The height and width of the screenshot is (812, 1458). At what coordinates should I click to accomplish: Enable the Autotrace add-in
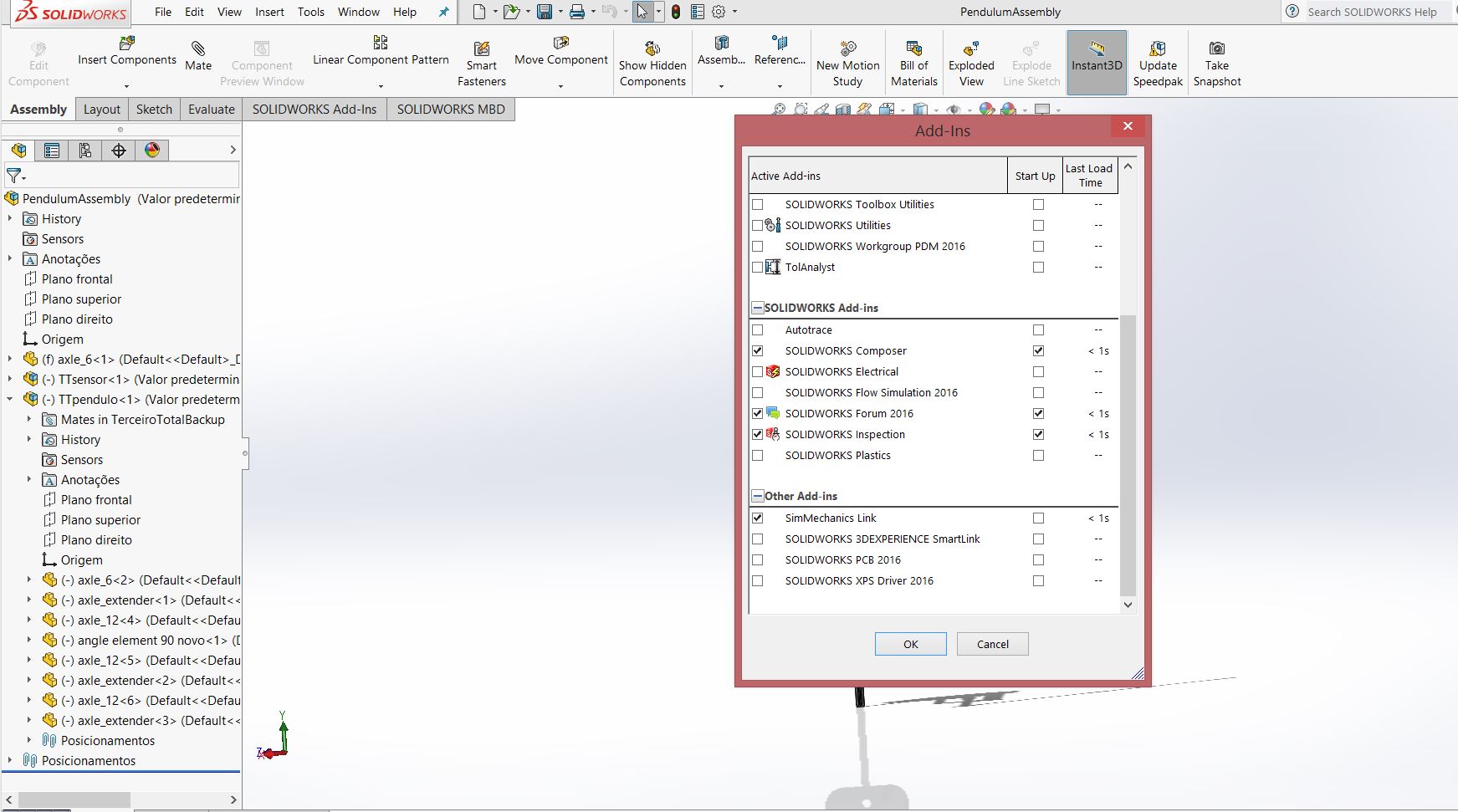click(758, 329)
